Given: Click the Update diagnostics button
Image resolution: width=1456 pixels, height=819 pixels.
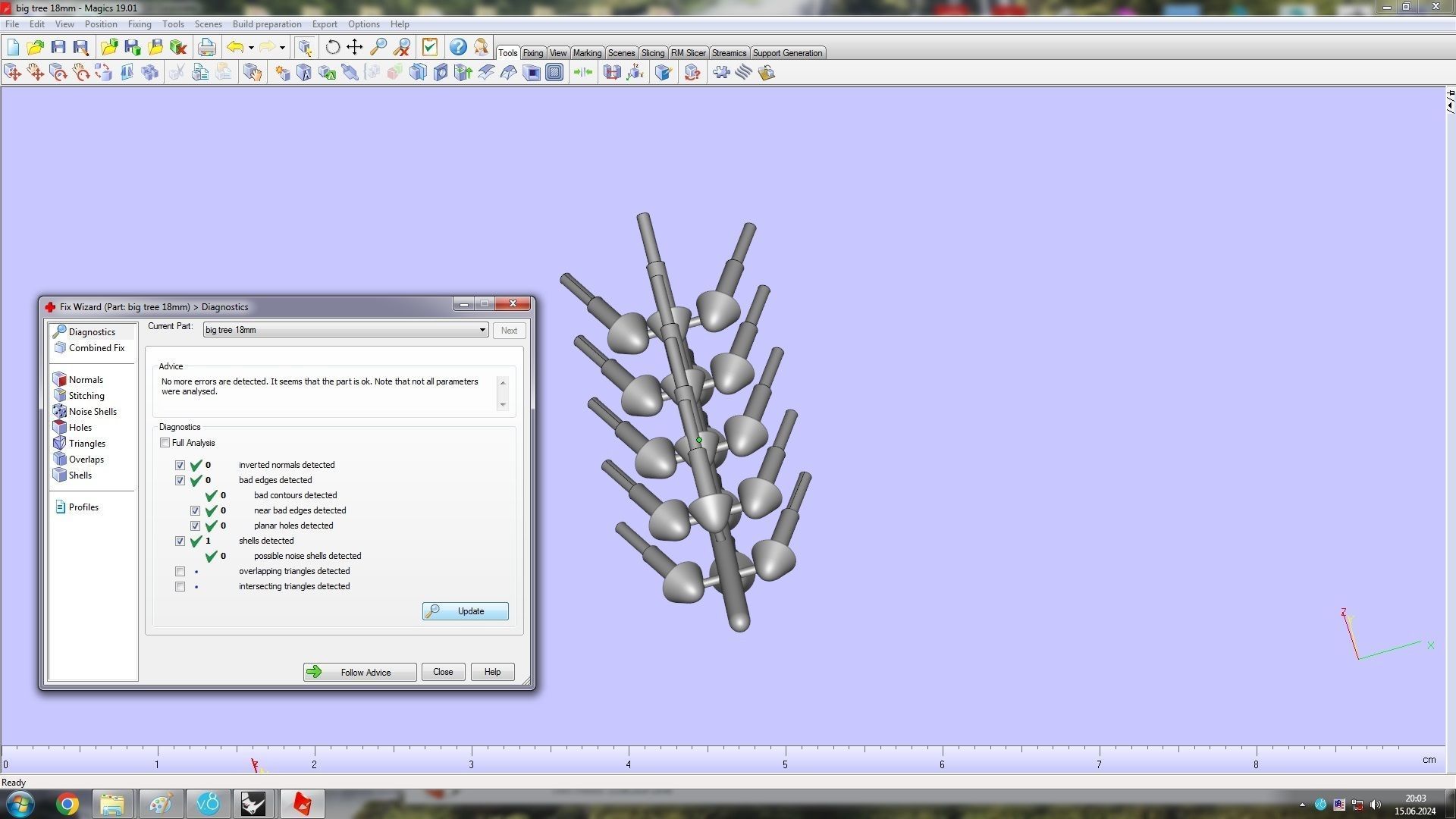Looking at the screenshot, I should point(465,611).
